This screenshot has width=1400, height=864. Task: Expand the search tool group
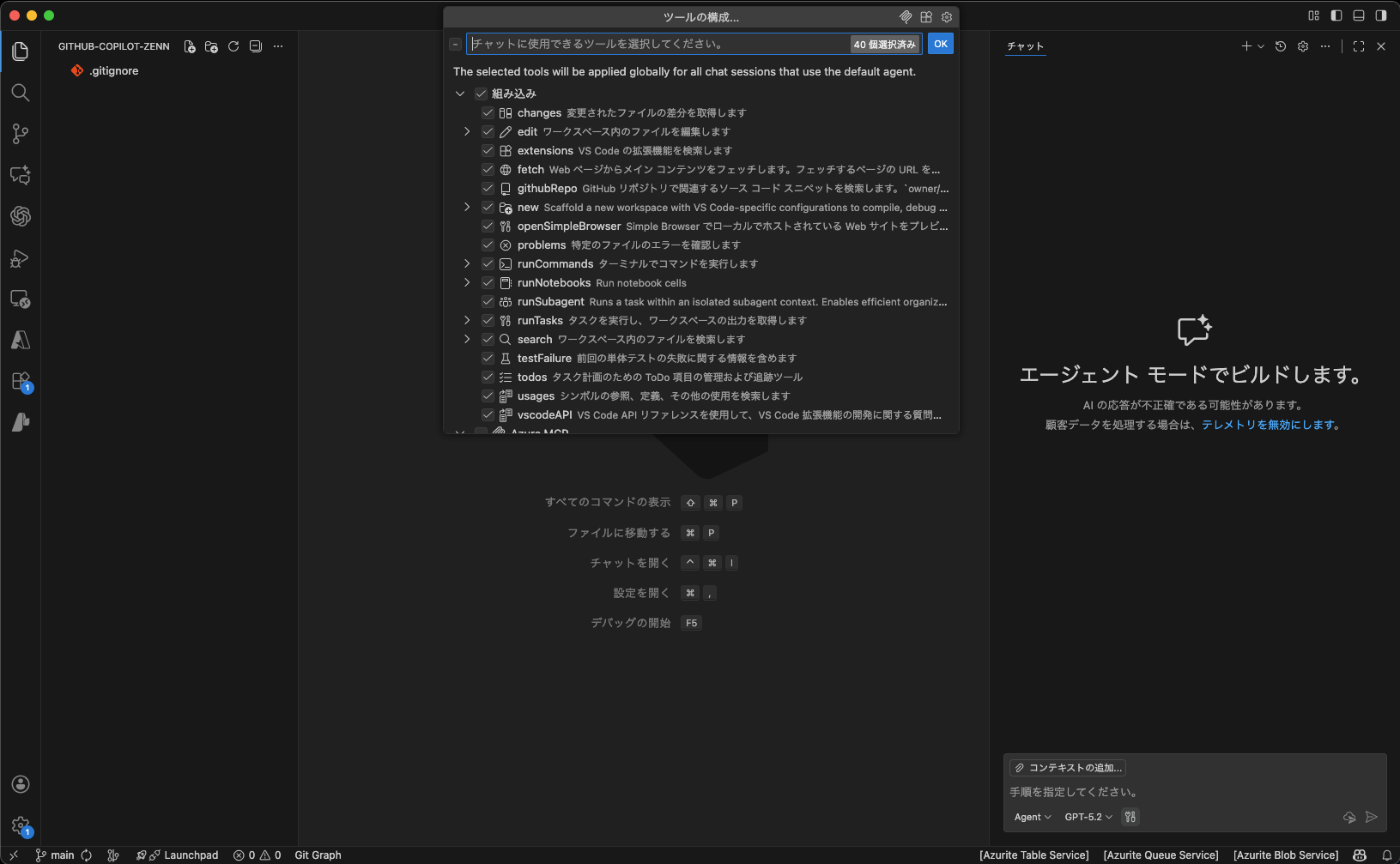467,339
